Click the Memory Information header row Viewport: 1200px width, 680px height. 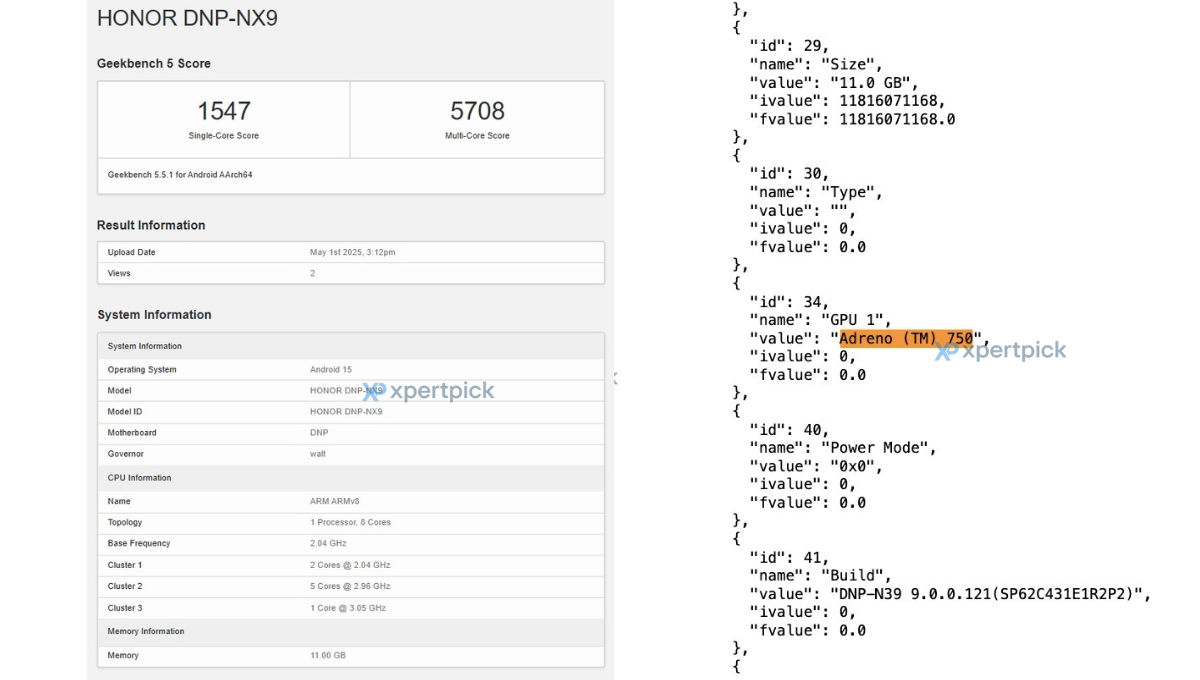351,632
